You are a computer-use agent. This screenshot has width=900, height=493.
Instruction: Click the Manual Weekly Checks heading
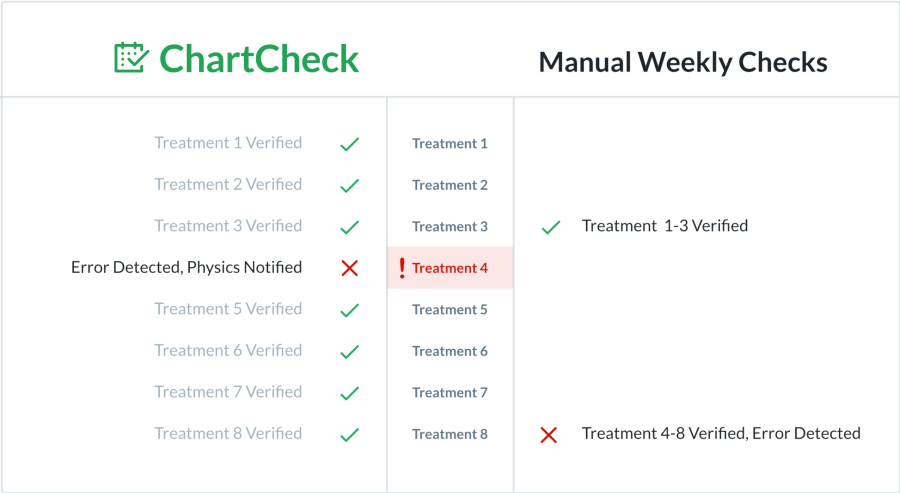(x=683, y=62)
